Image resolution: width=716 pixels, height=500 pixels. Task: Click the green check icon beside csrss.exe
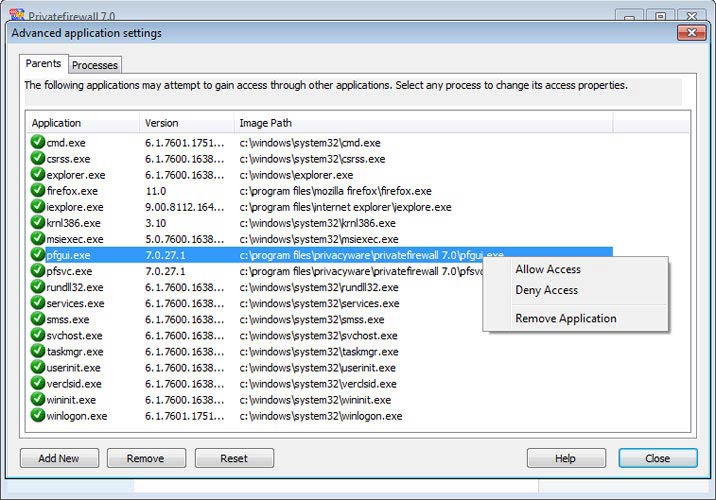[x=37, y=158]
